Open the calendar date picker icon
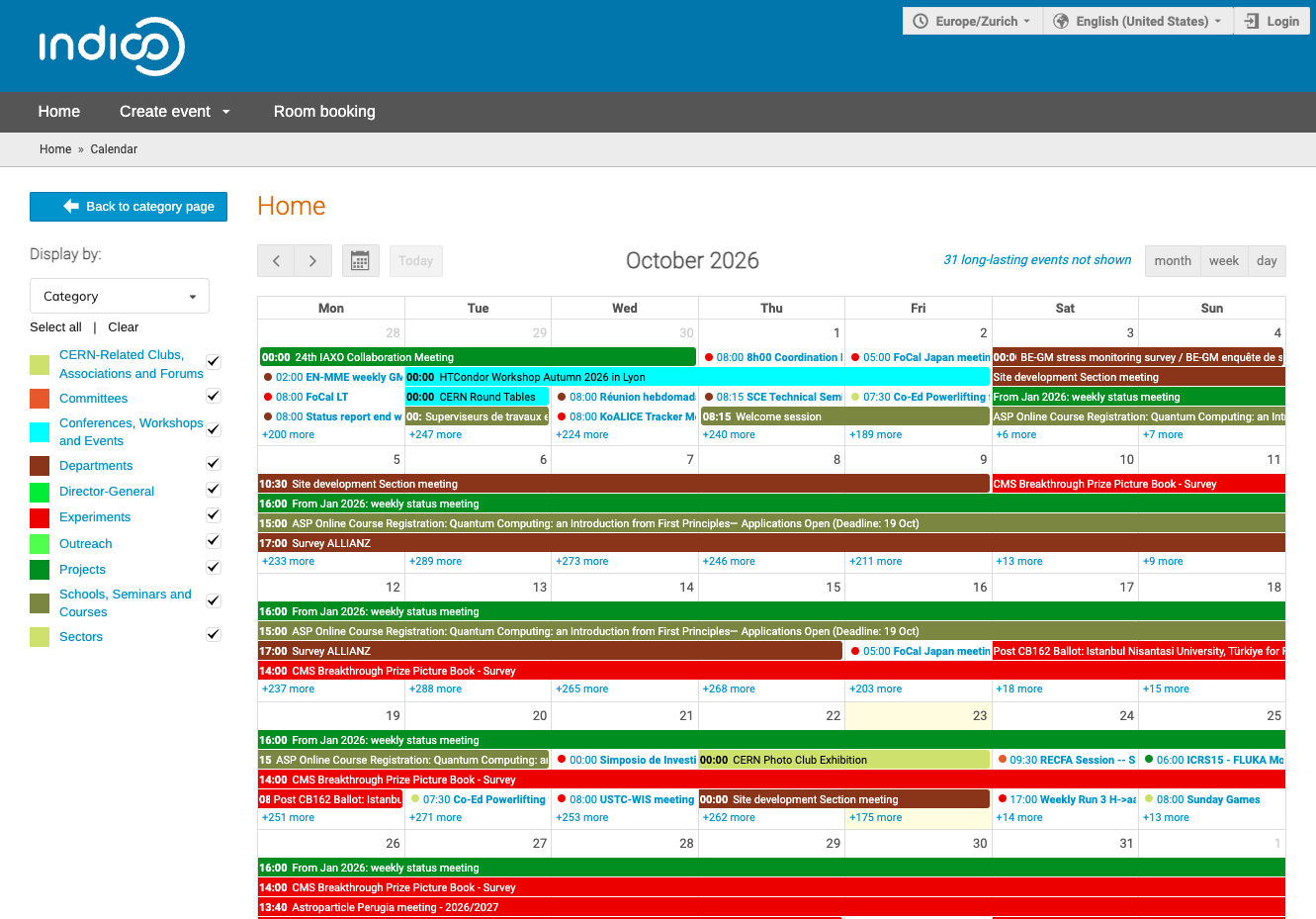The image size is (1316, 919). pos(360,261)
